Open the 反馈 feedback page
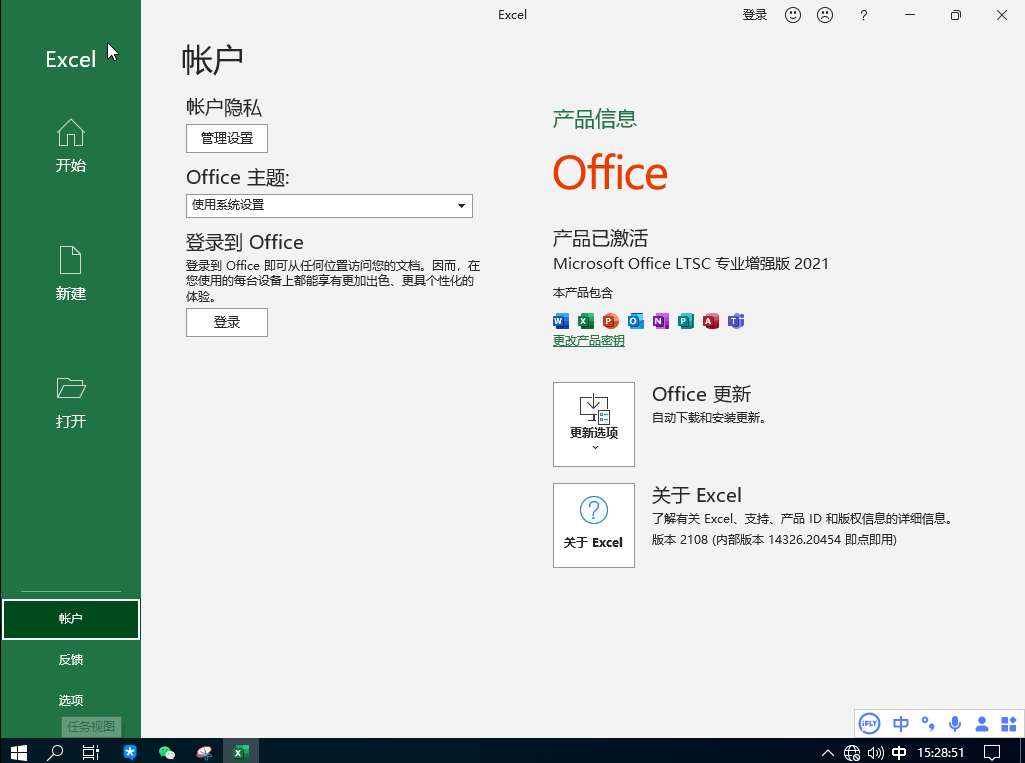This screenshot has height=763, width=1025. (71, 660)
